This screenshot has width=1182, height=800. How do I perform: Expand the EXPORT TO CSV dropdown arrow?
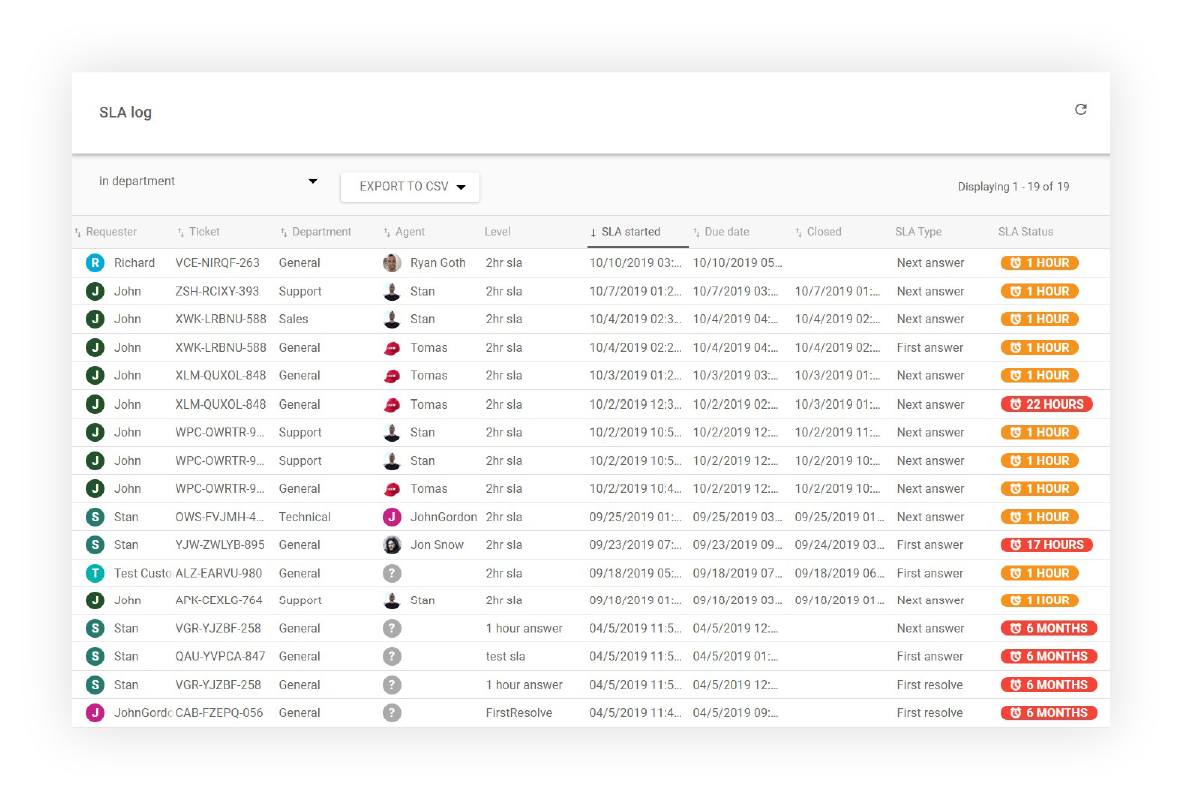click(461, 187)
